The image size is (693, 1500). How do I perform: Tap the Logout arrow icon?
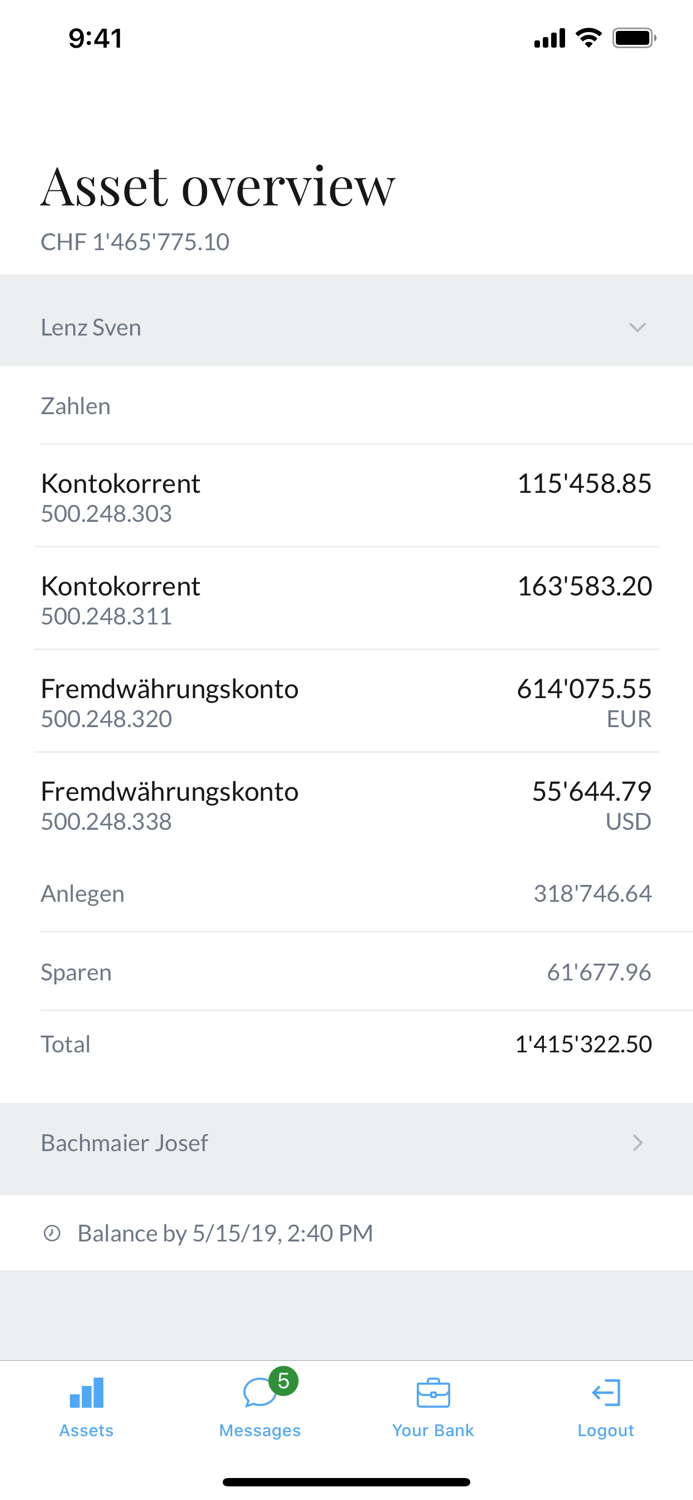click(606, 1392)
